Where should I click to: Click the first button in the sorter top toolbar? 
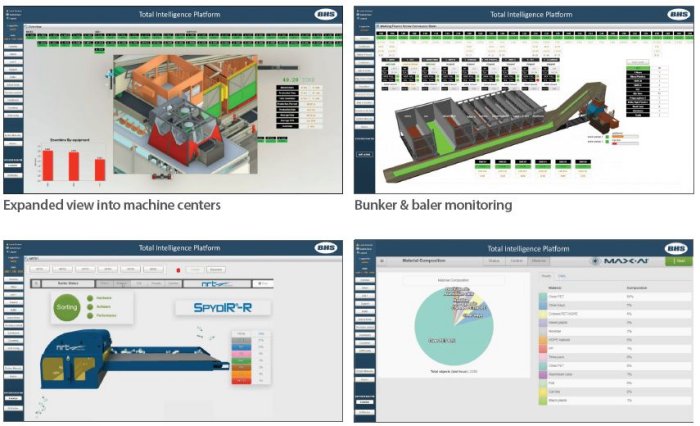(x=41, y=269)
